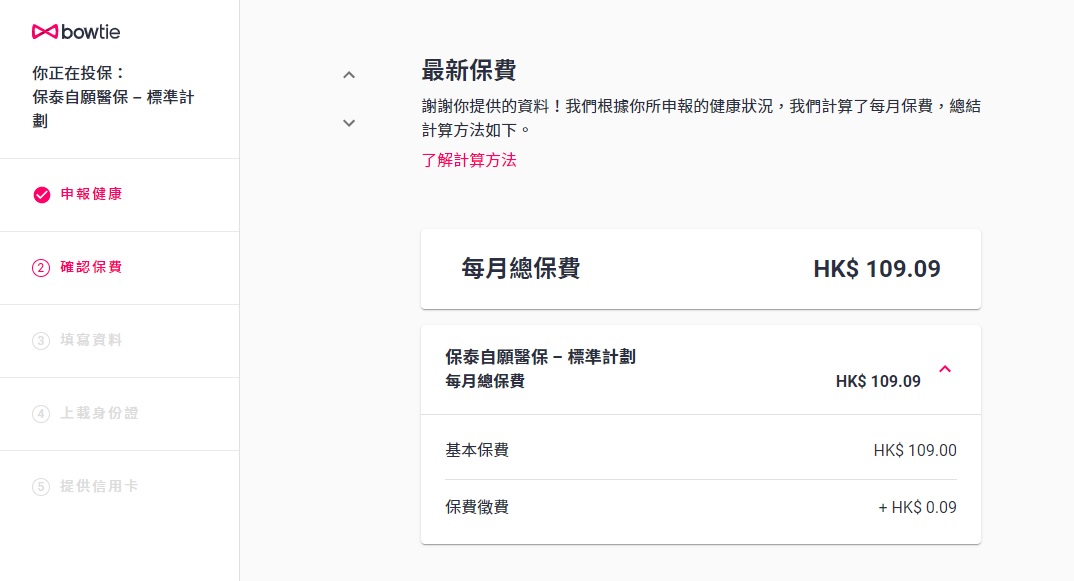Click the 保費徵費 levy row
1074x581 pixels.
click(x=700, y=507)
